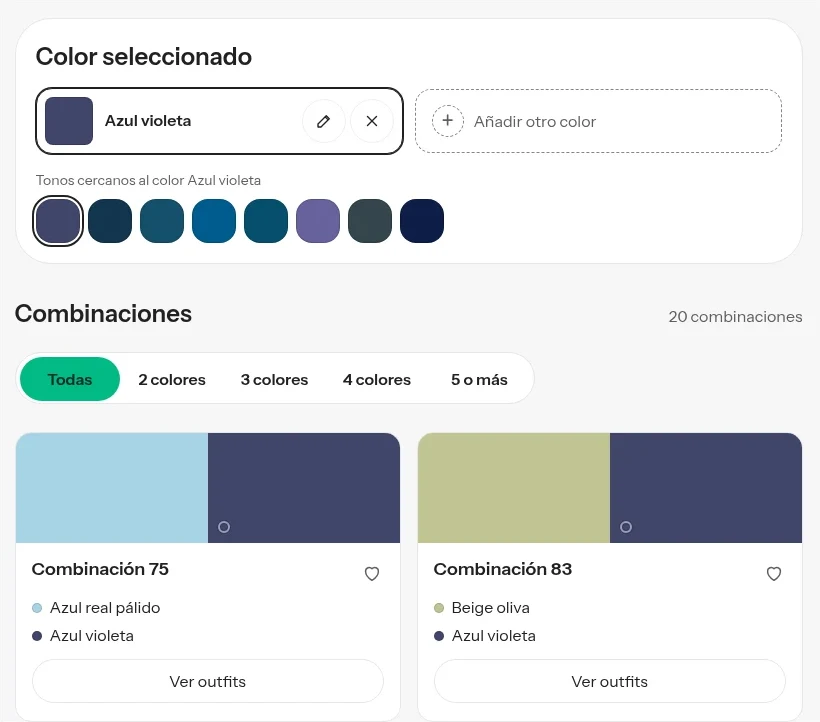Filter by 4 colores

pos(377,379)
